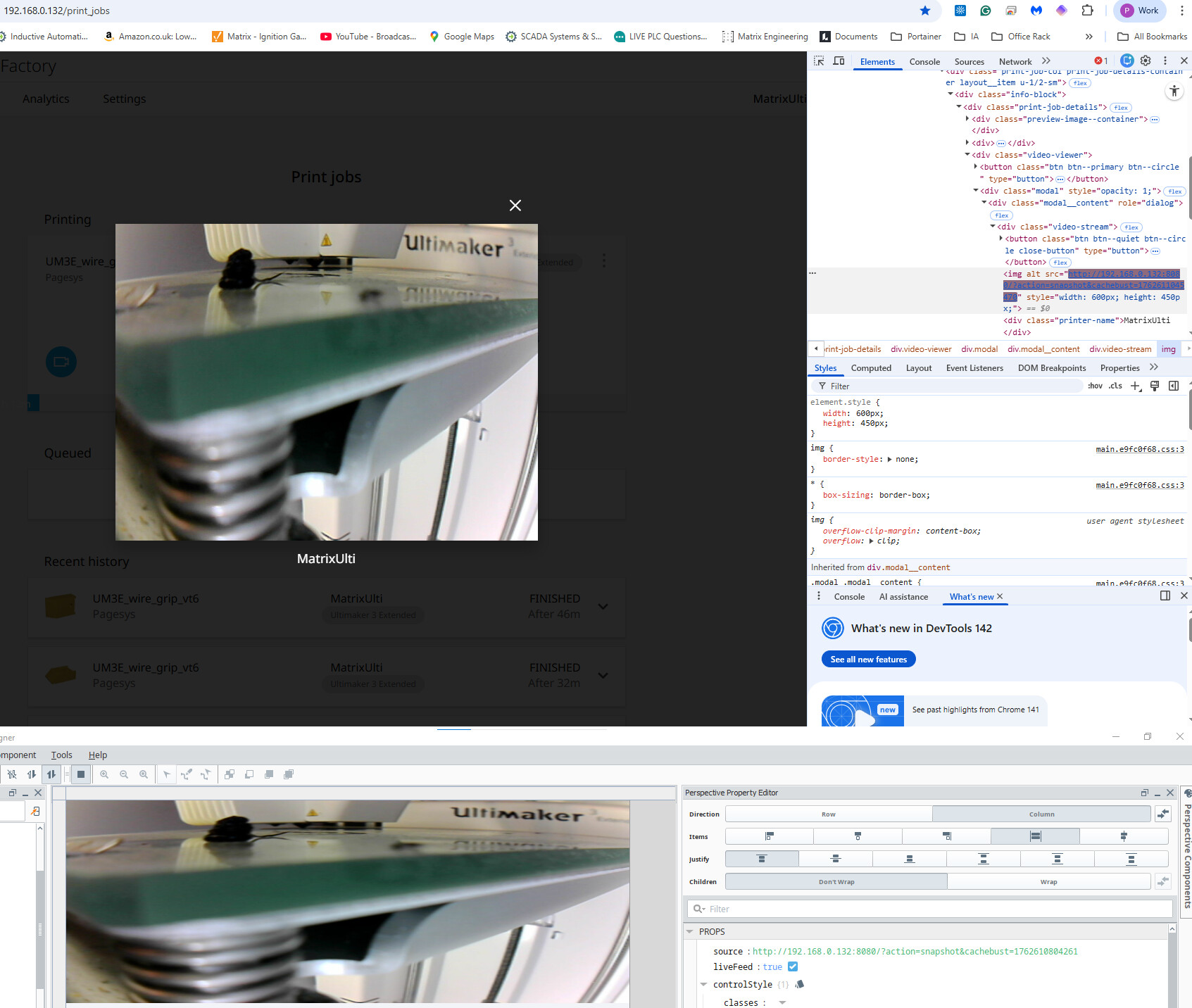Click the stop square button in designer toolbar
The image size is (1192, 1008).
point(81,774)
